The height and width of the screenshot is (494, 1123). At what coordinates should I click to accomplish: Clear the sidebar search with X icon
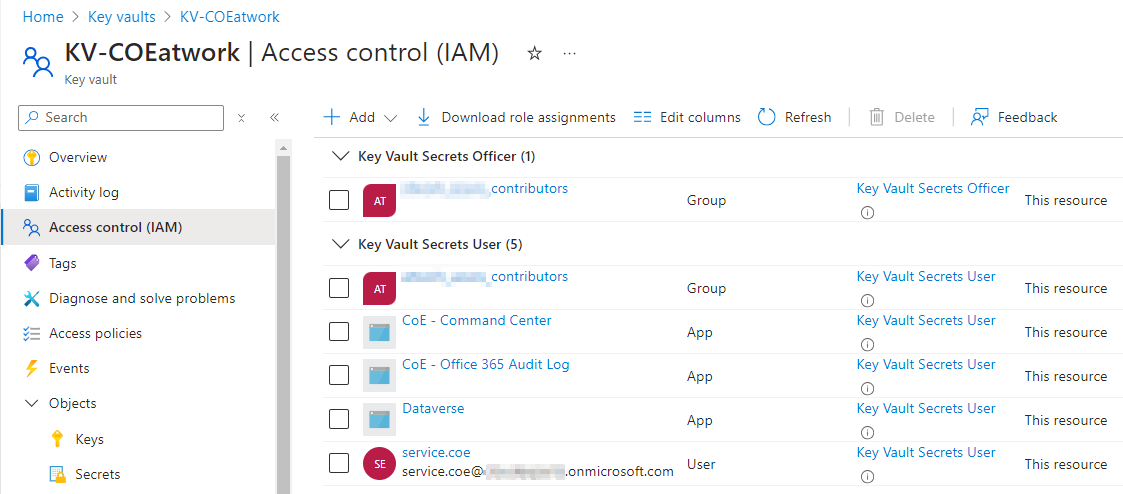click(x=241, y=117)
